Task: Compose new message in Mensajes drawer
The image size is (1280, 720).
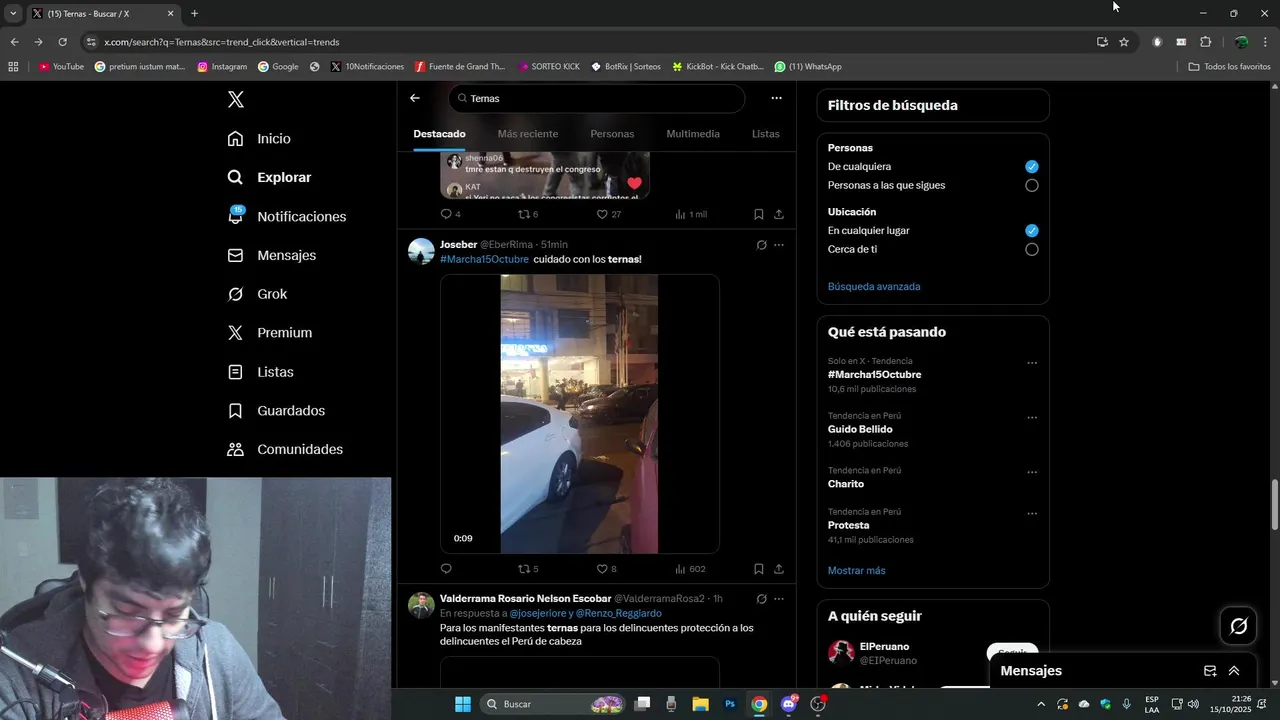Action: [1210, 671]
